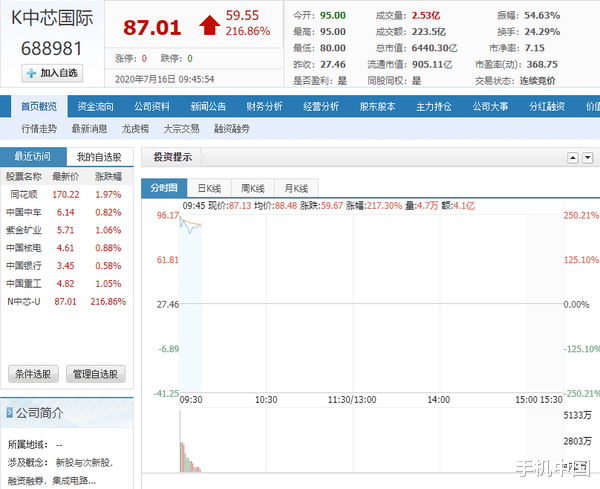Click the 股票名称 column header

[x=24, y=176]
